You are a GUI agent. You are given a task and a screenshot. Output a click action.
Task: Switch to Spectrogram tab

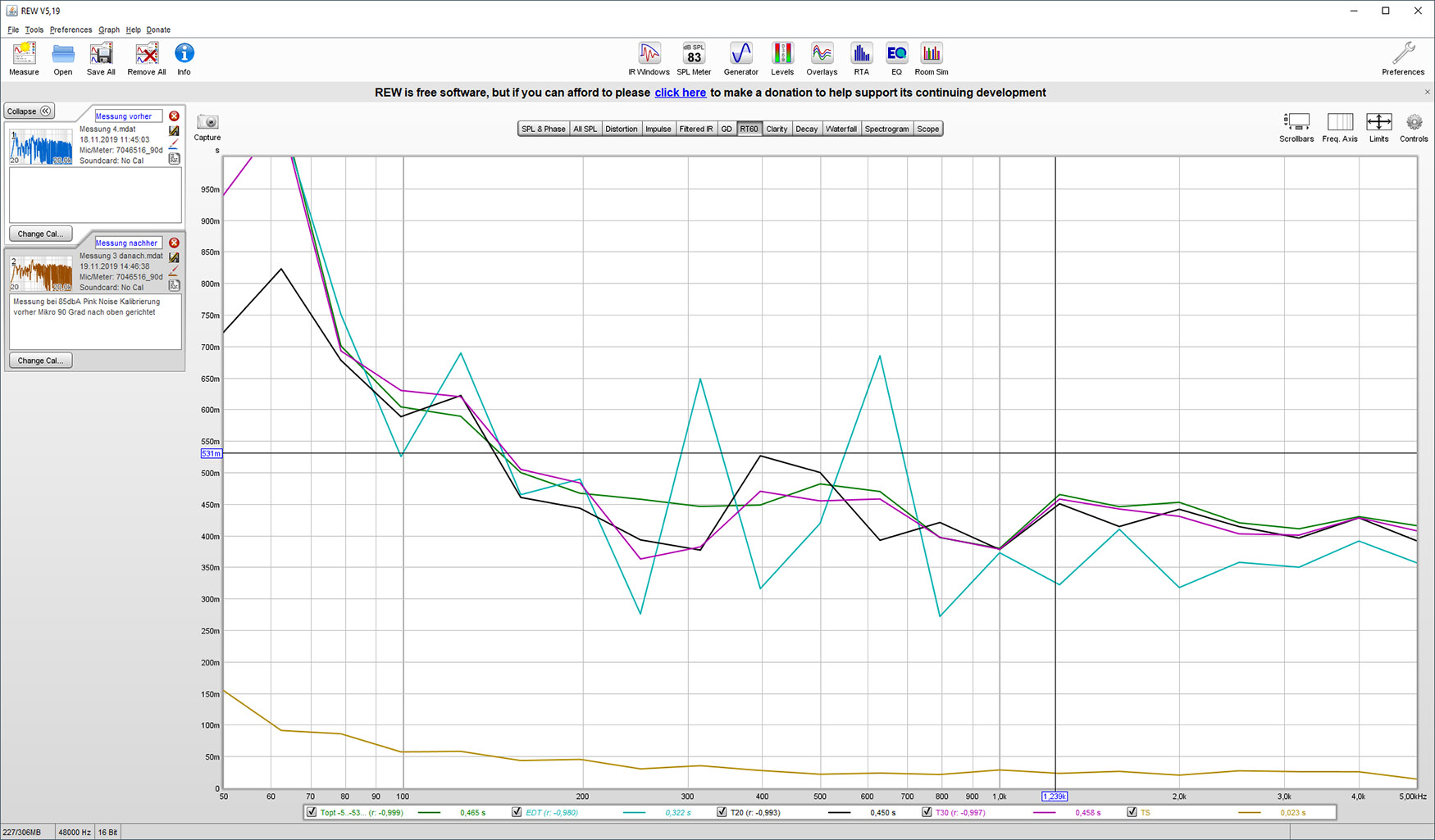point(886,129)
